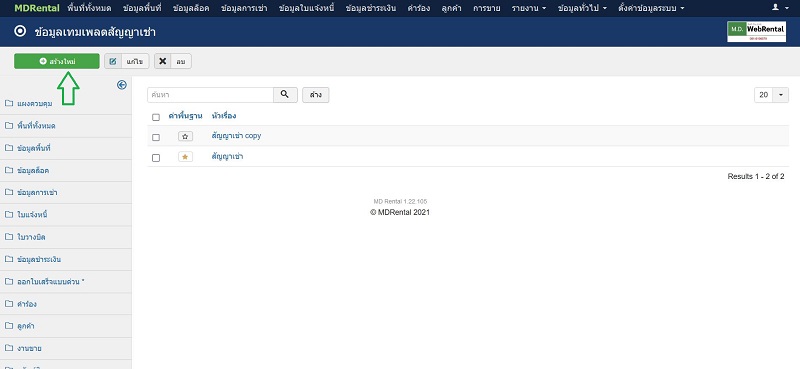Image resolution: width=800 pixels, height=369 pixels.
Task: Expand the ตั้งค่าข้อมูลระบบ dropdown menu
Action: (x=651, y=8)
